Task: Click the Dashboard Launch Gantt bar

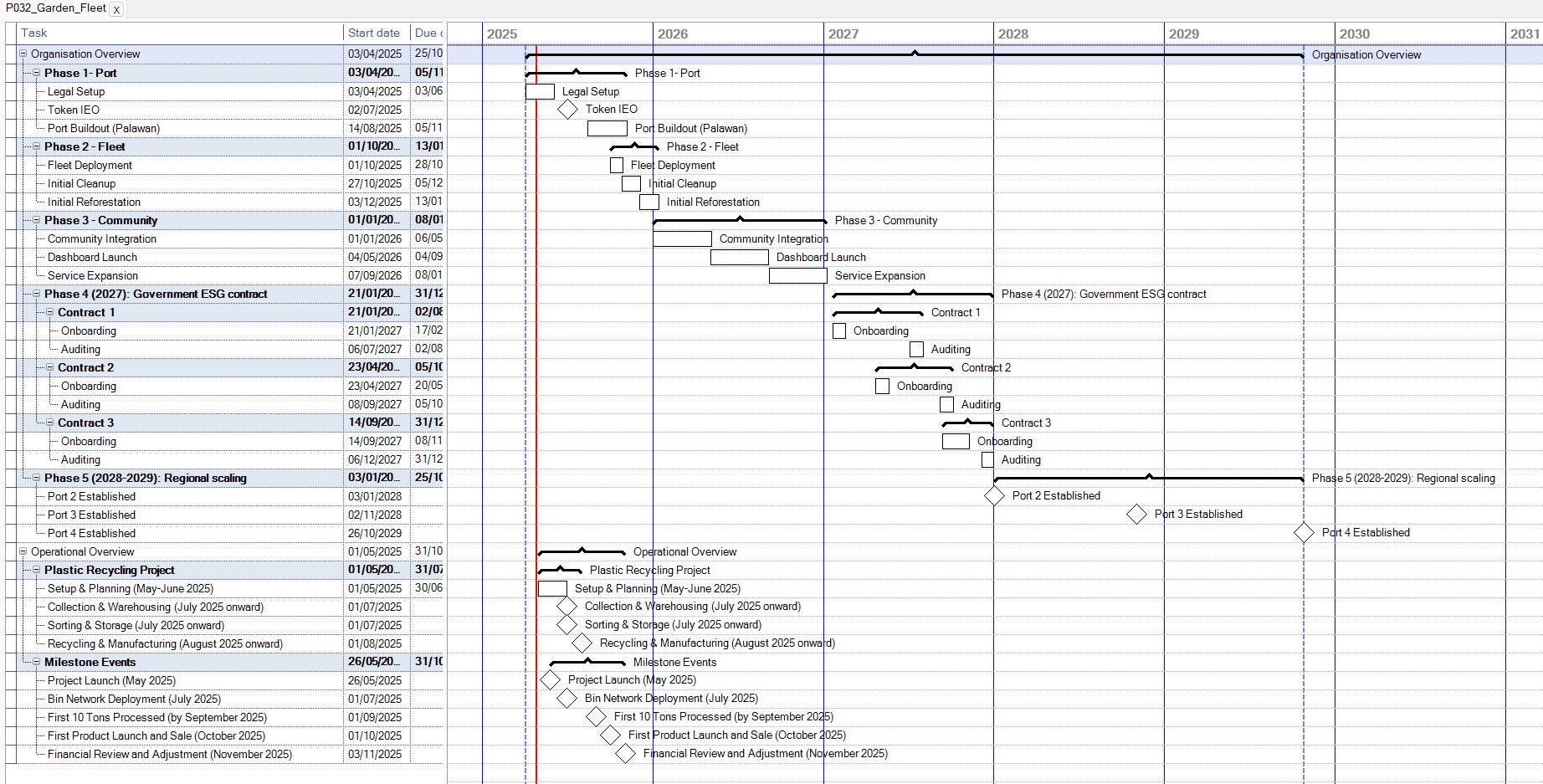Action: pos(739,258)
